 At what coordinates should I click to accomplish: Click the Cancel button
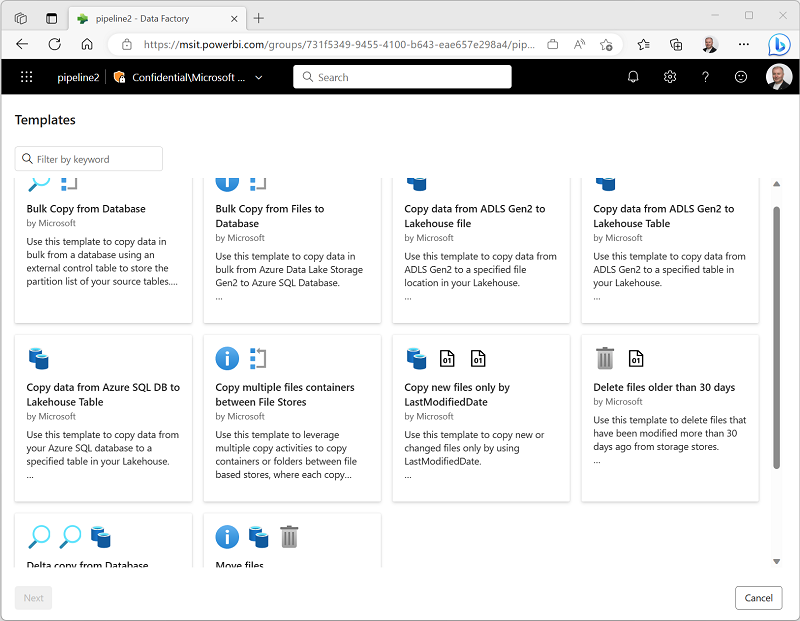[758, 598]
